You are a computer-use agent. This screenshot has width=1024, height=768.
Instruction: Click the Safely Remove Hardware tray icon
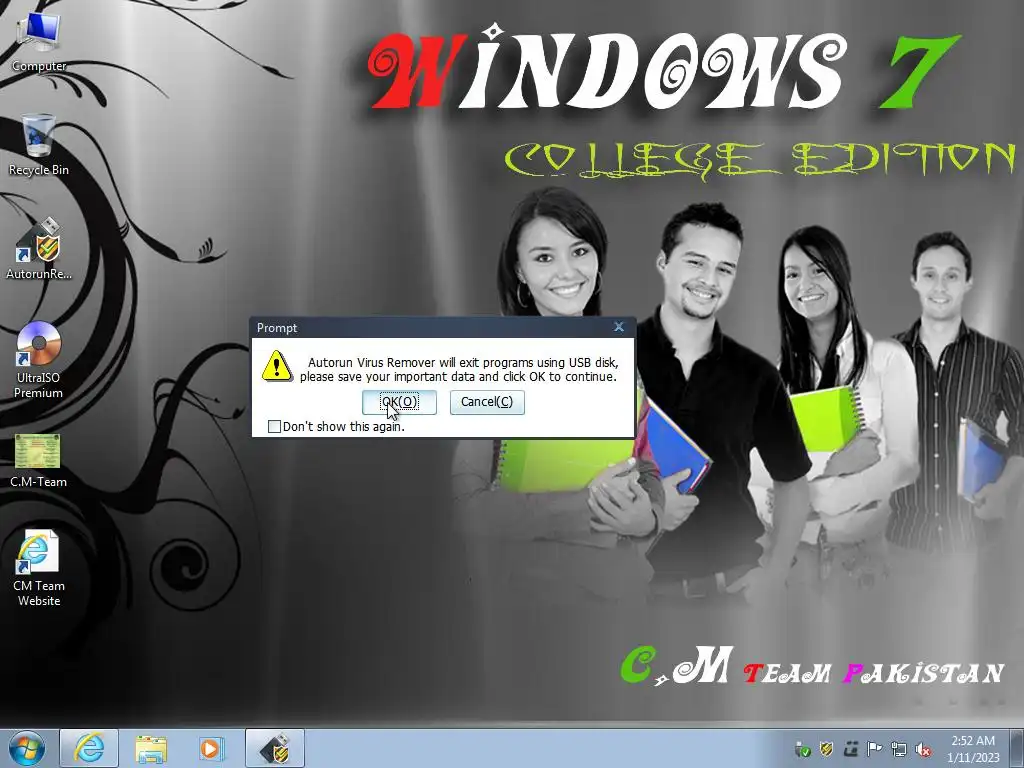tap(803, 749)
